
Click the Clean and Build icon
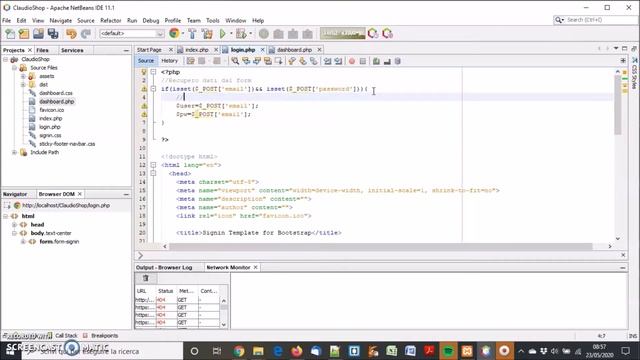[207, 33]
